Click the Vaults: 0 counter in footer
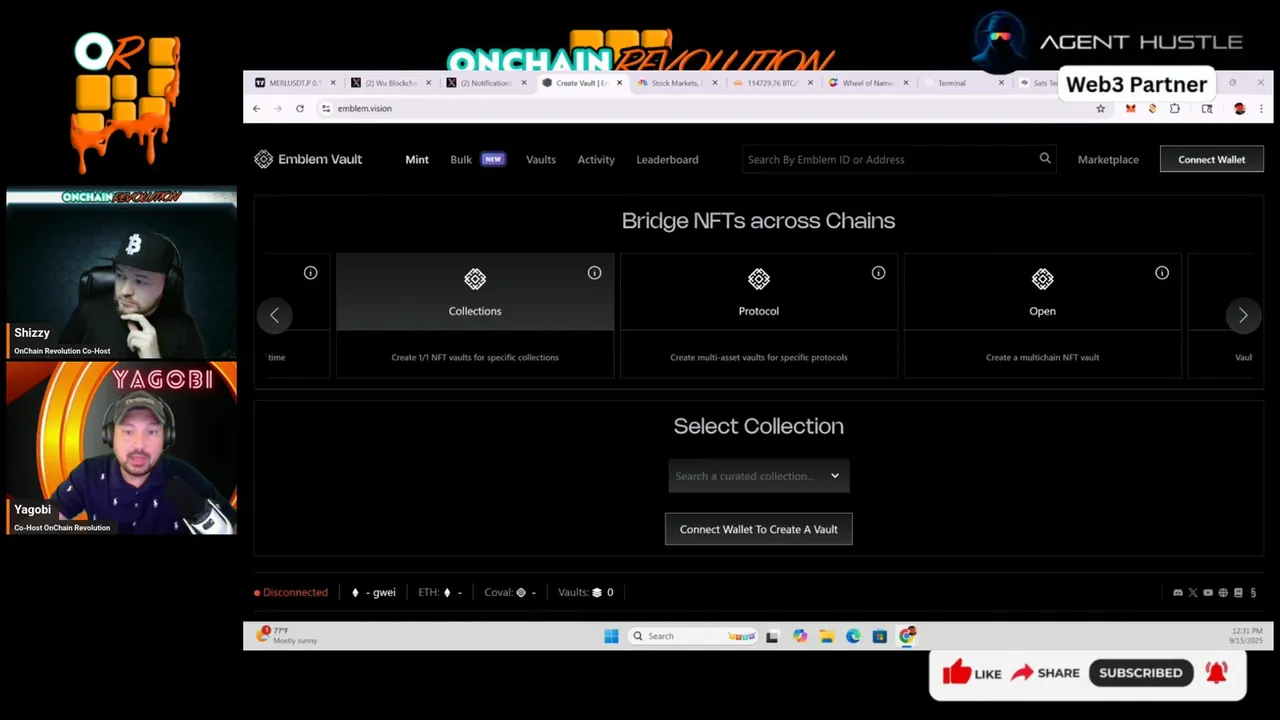Viewport: 1280px width, 720px height. click(586, 592)
